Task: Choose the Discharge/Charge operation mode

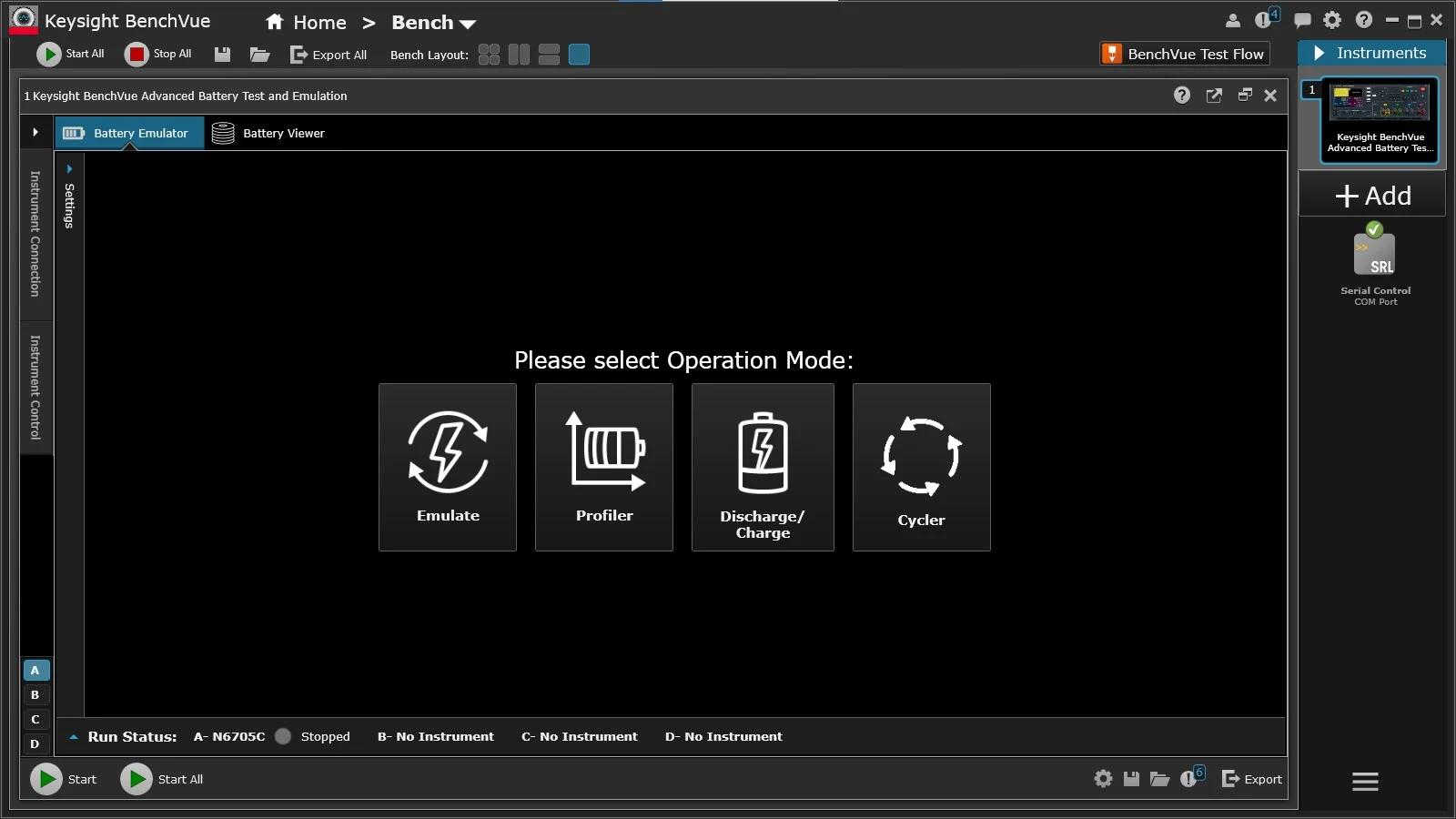Action: [x=763, y=467]
